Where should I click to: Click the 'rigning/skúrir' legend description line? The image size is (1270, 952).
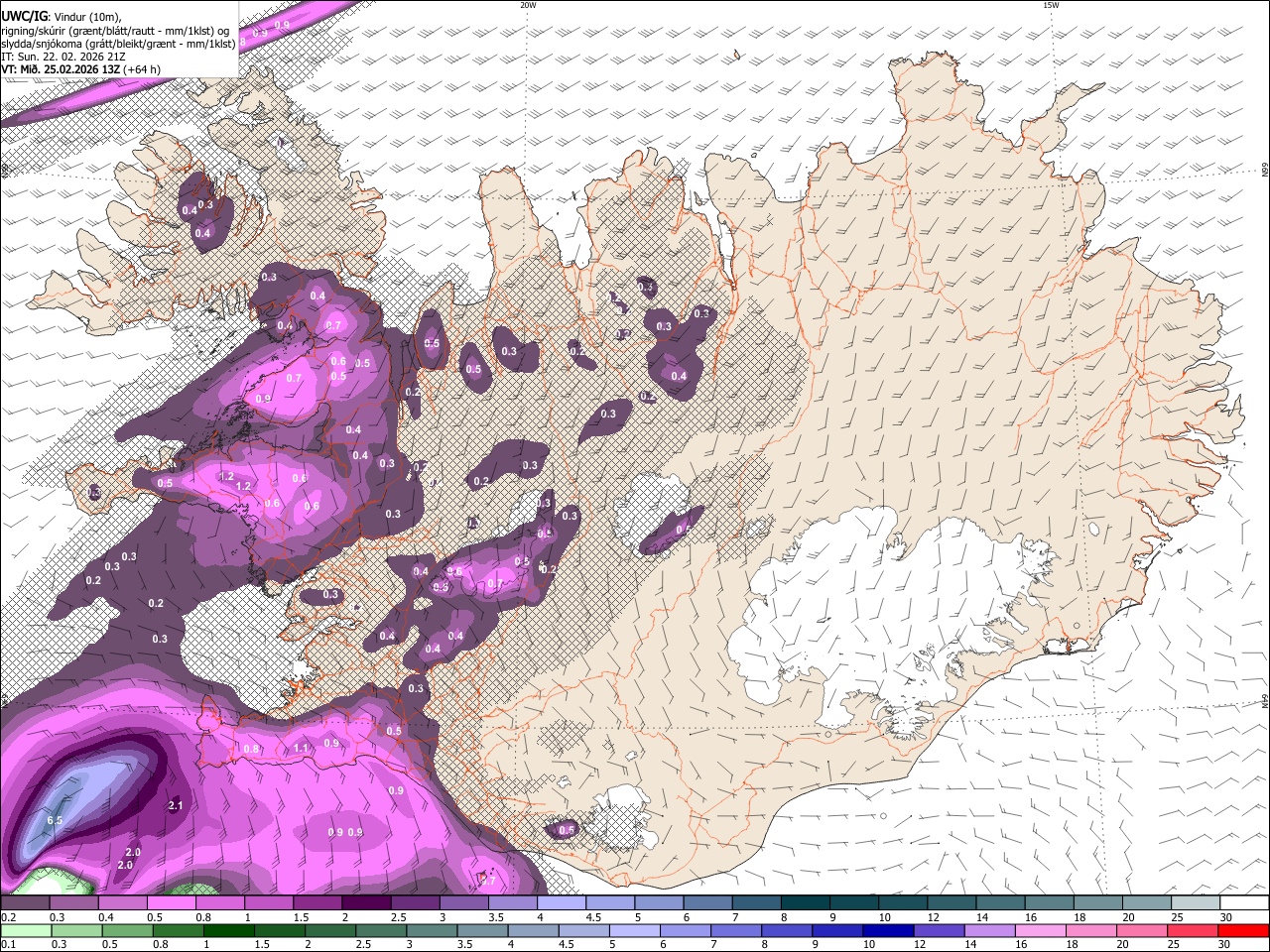(114, 30)
